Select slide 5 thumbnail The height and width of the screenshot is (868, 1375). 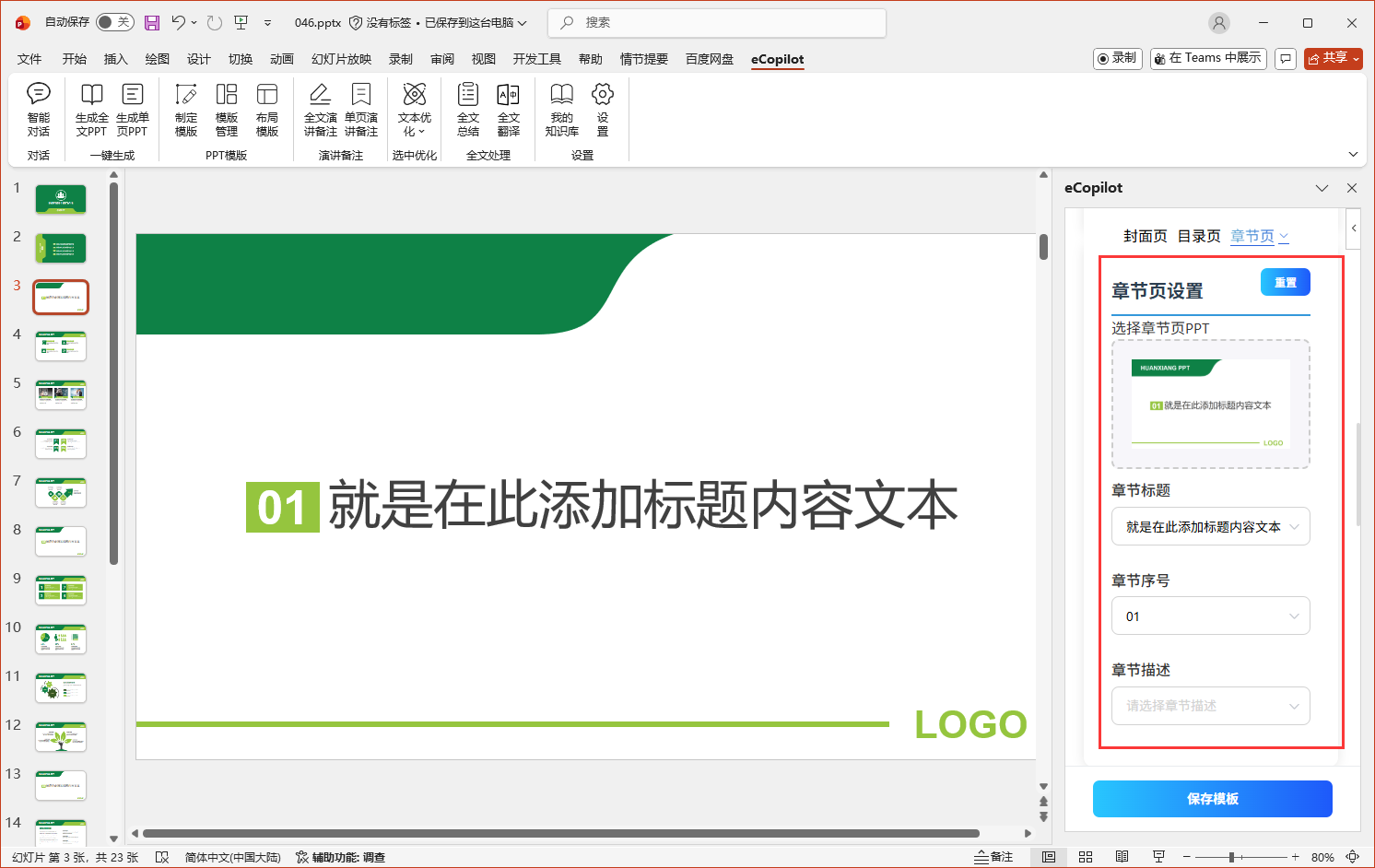(60, 394)
